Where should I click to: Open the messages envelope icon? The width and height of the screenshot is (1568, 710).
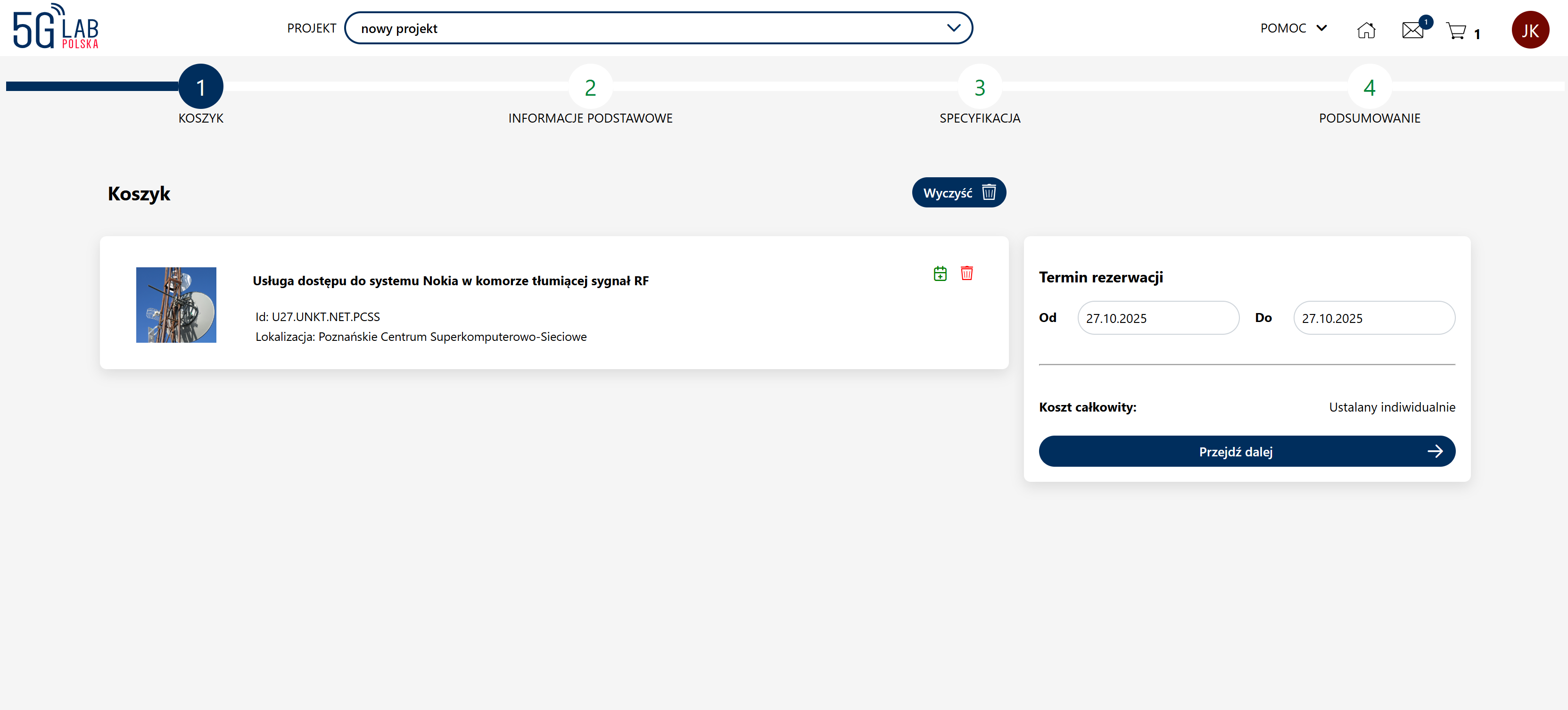coord(1412,30)
